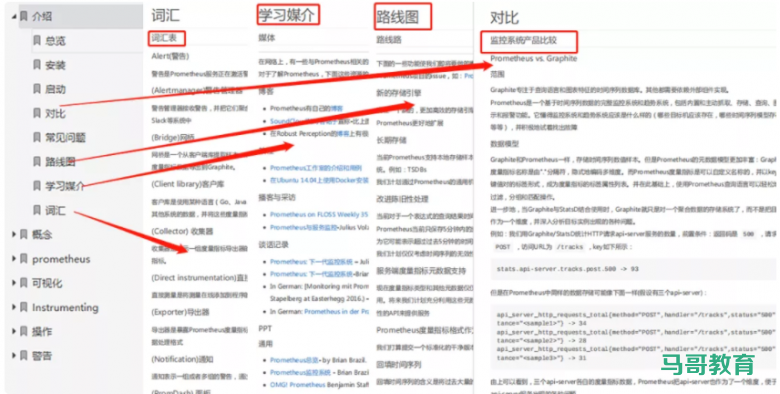Expand the 警告 section arrow
Screen dimensions: 780x394
click(x=14, y=356)
